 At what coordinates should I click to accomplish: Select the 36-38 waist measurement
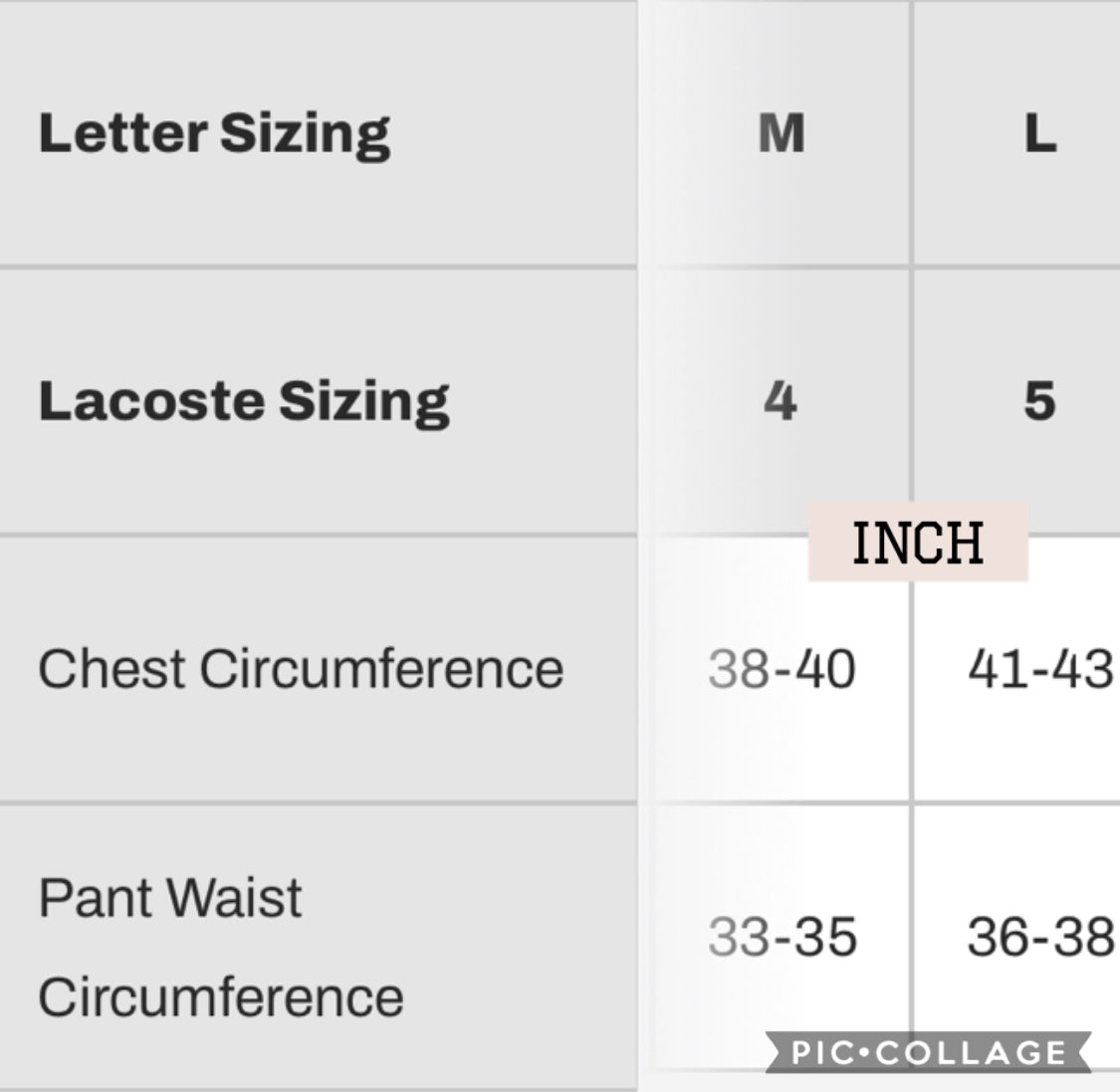coord(1039,937)
